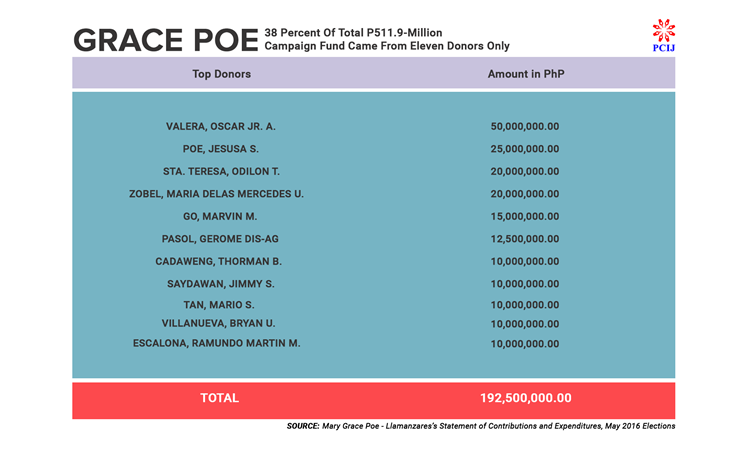Viewport: 750px width, 450px height.
Task: Select donor Valera, Oscar Jr. A.
Action: coord(220,127)
